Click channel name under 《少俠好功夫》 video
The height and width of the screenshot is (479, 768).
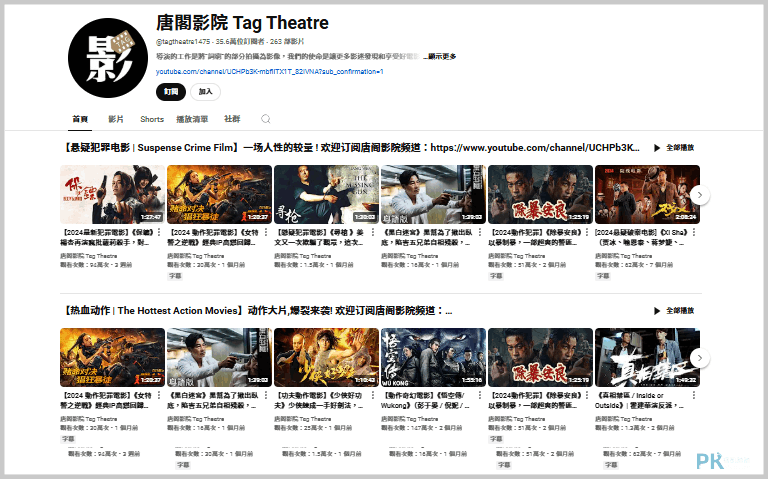coord(303,419)
